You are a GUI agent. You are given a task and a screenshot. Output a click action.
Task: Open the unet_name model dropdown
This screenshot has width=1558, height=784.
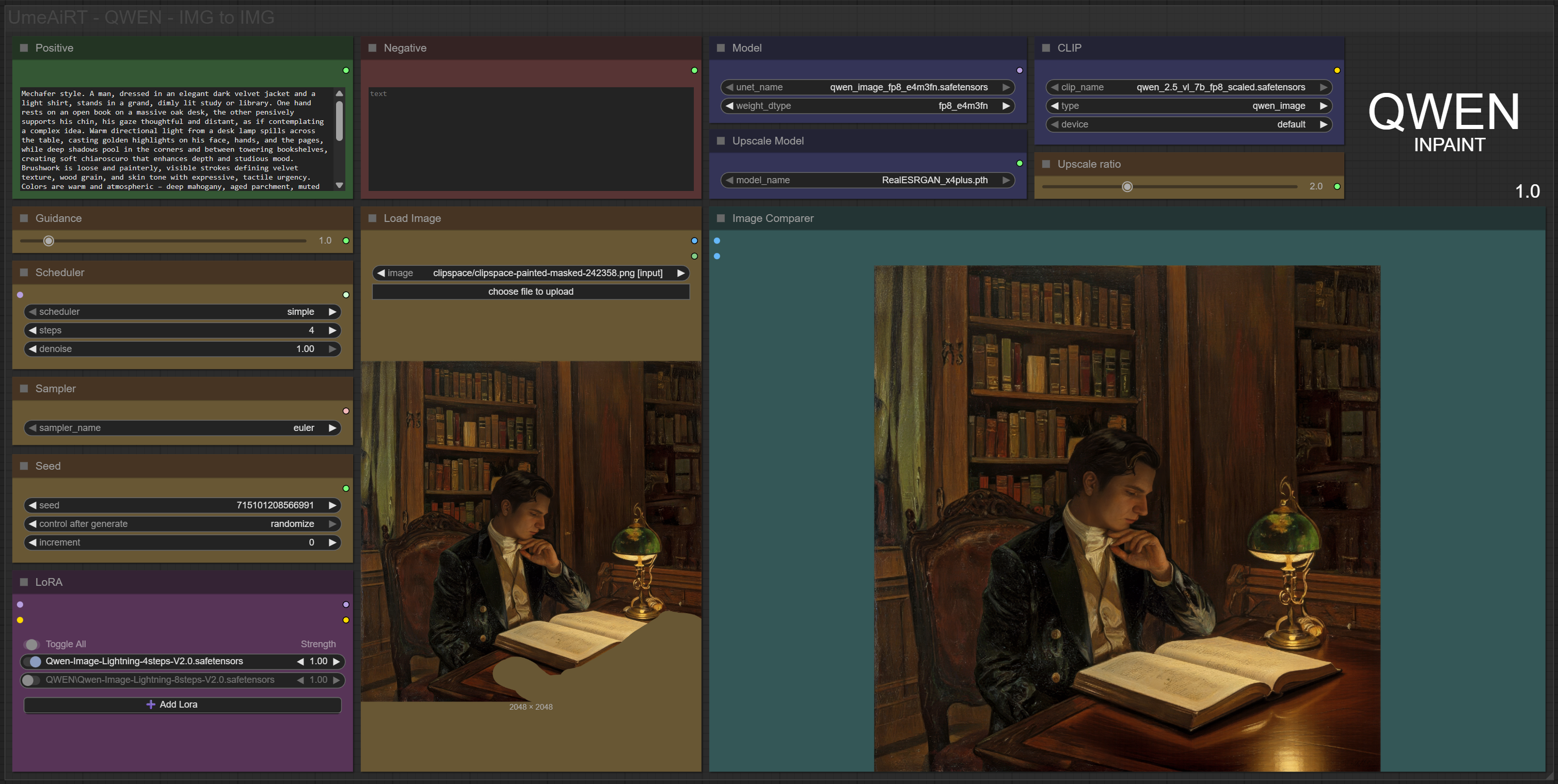tap(867, 87)
